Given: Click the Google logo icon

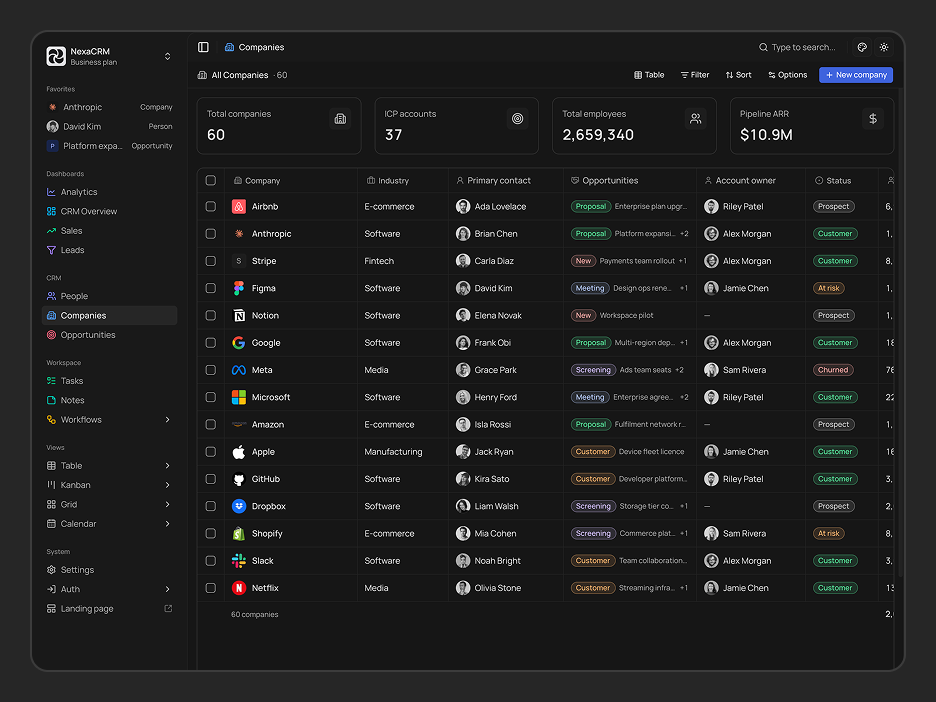Looking at the screenshot, I should (x=239, y=343).
